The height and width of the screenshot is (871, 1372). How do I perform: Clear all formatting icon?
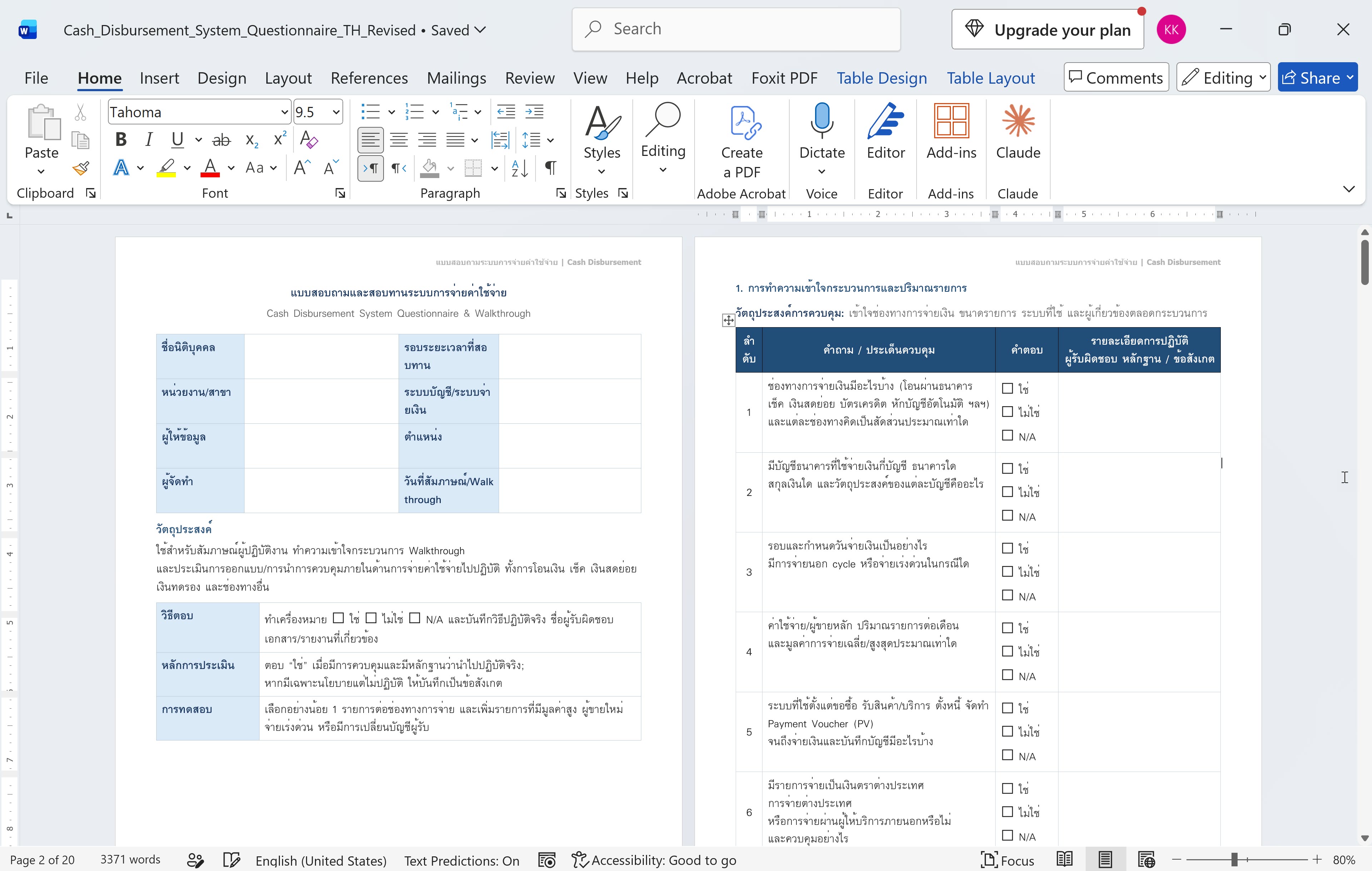pos(309,140)
